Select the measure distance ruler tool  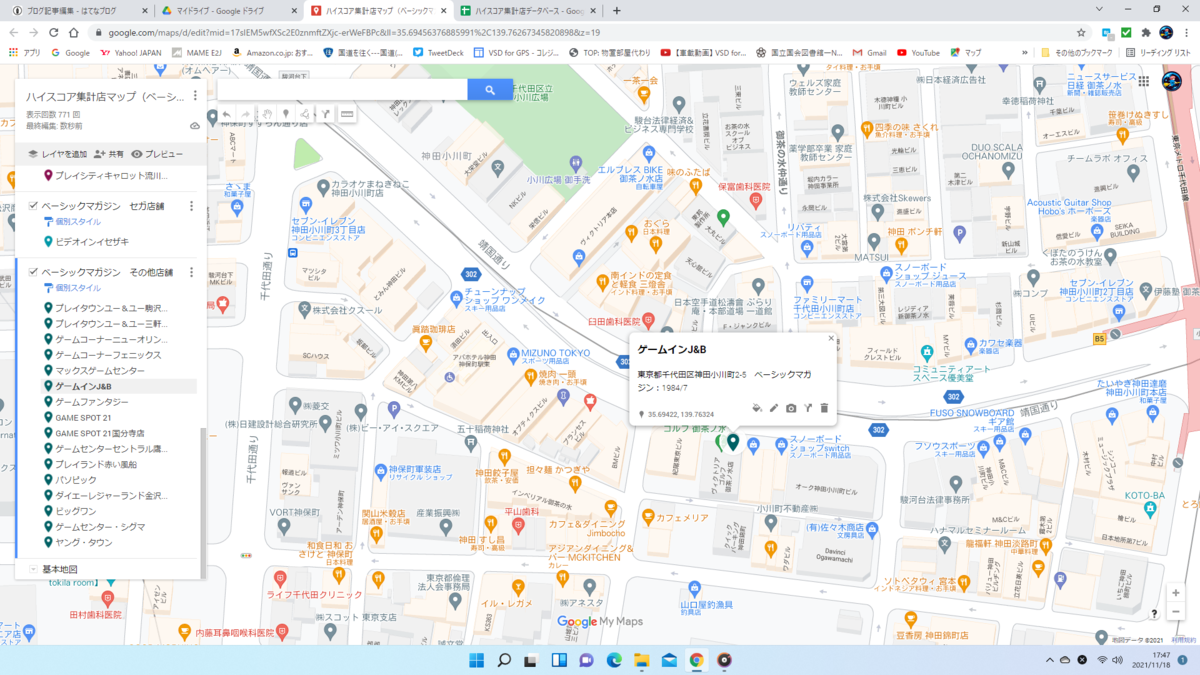pyautogui.click(x=347, y=115)
